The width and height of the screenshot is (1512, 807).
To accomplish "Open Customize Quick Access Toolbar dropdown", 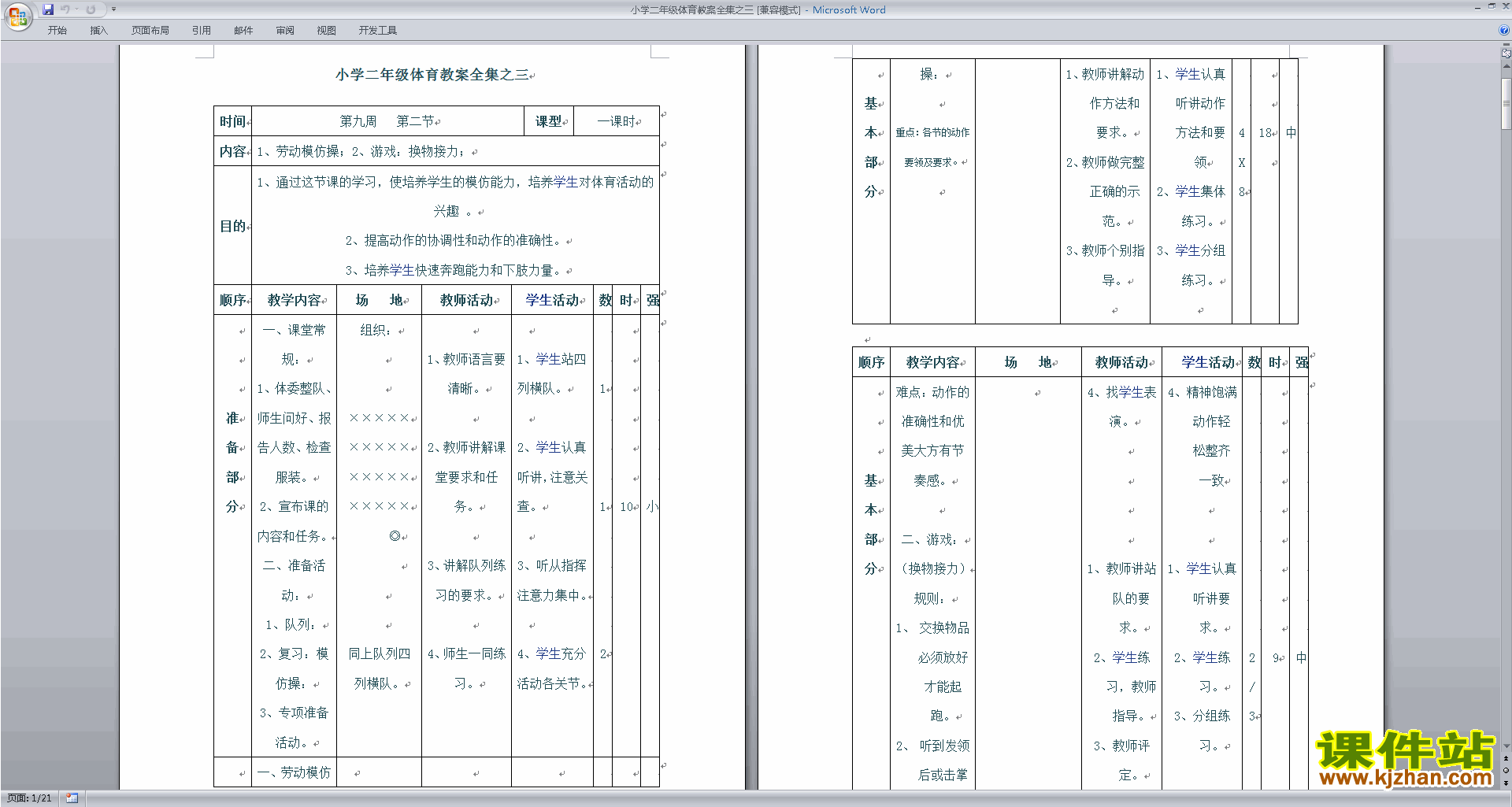I will click(x=113, y=9).
